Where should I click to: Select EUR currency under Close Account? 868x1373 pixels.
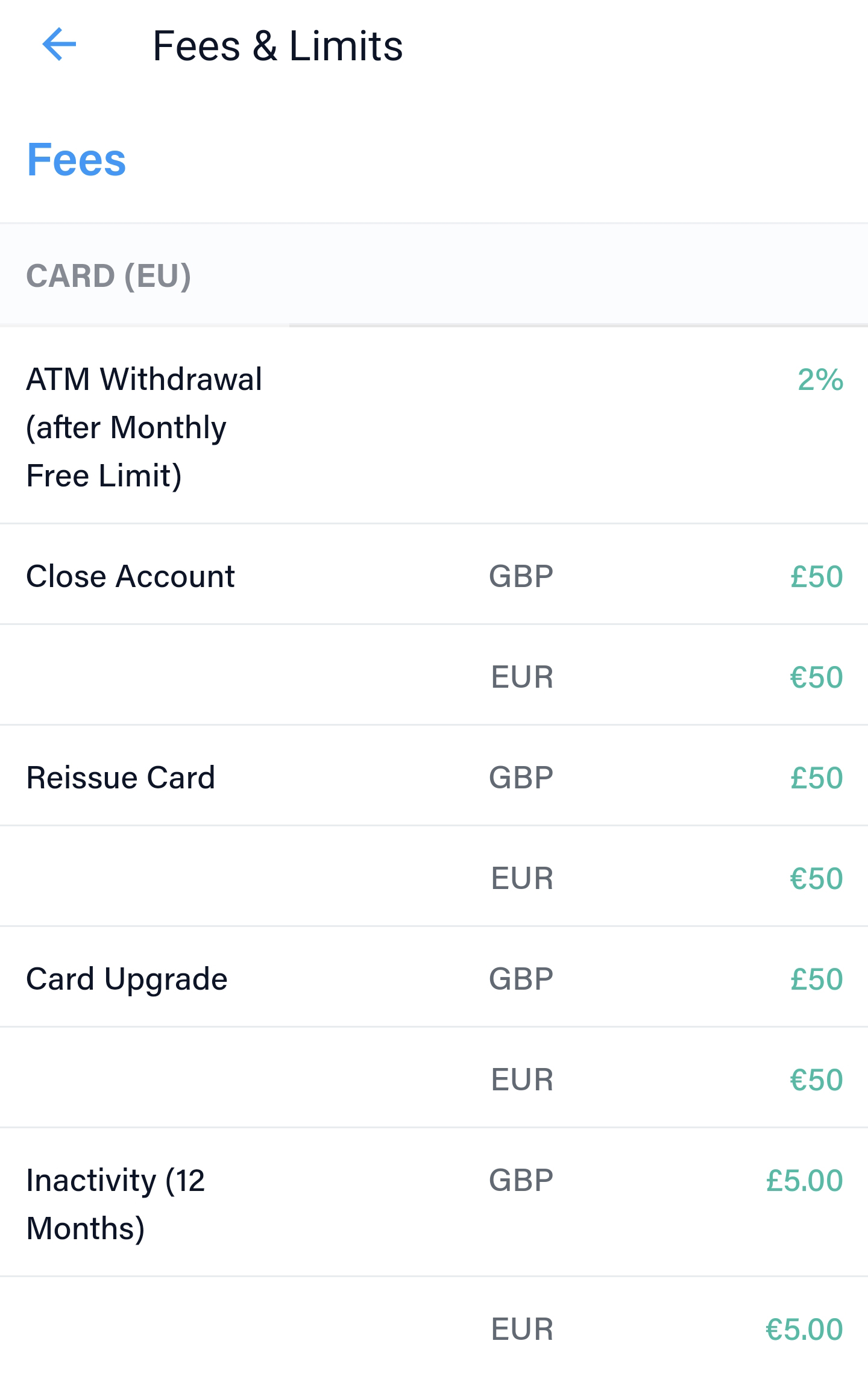(x=522, y=677)
